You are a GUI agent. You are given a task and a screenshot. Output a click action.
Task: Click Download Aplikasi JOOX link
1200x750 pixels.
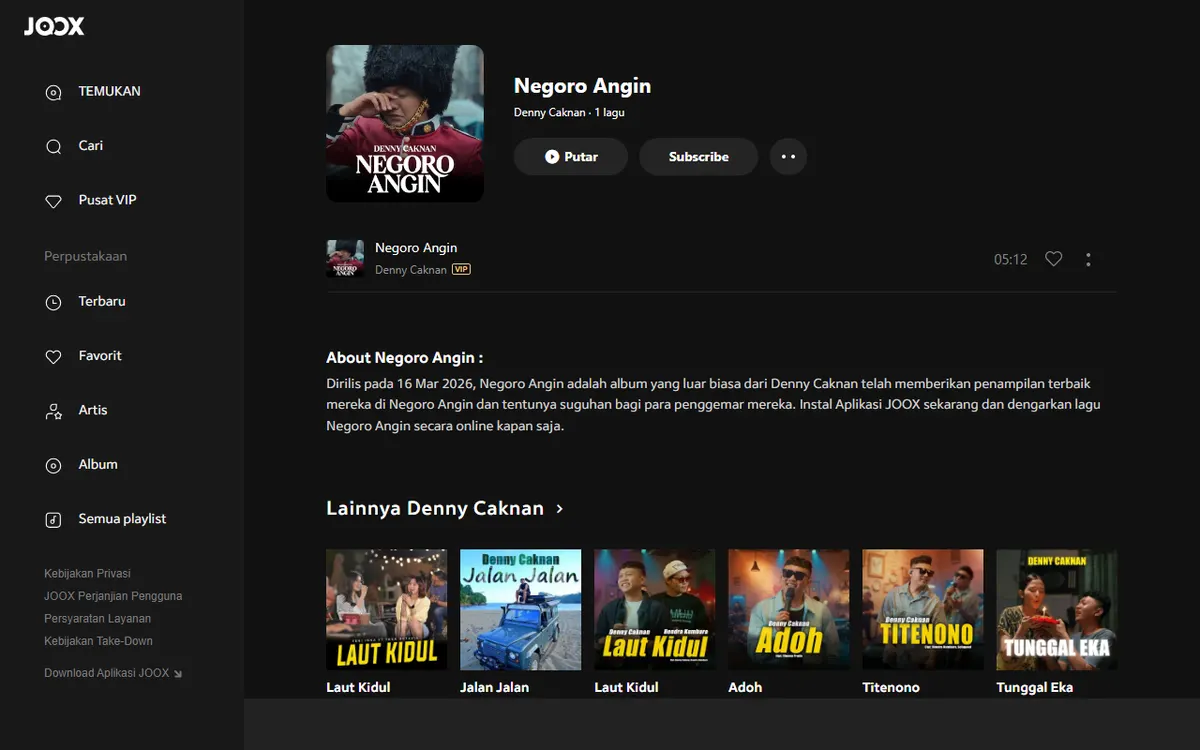[x=113, y=673]
